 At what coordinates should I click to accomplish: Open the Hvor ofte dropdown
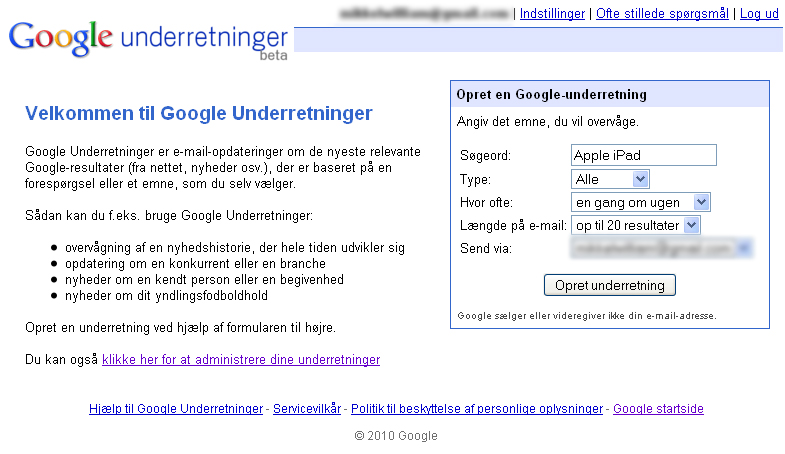[x=641, y=202]
